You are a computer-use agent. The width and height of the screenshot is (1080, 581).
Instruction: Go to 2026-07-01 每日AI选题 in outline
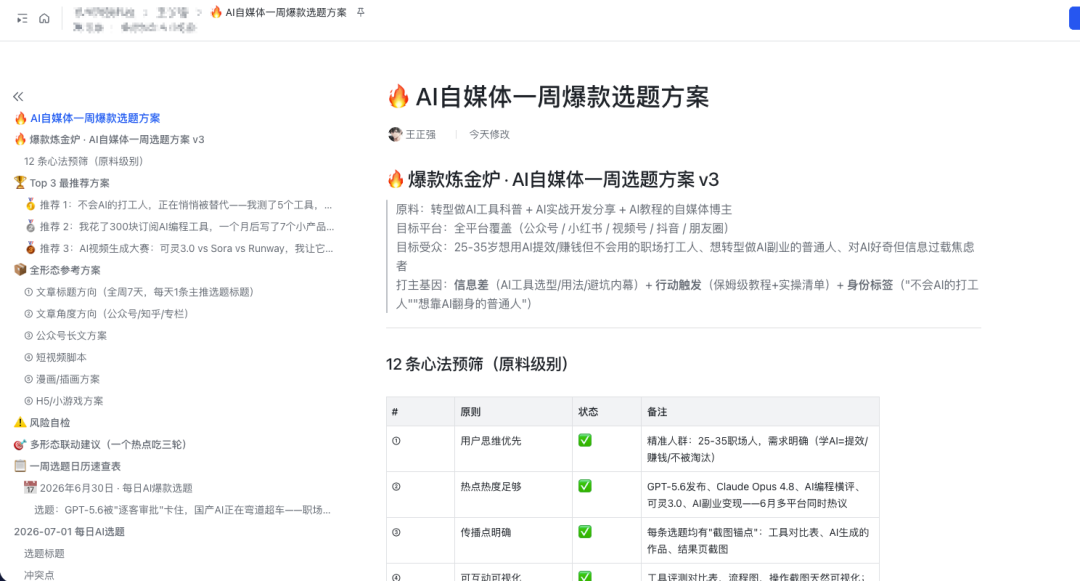coord(69,532)
